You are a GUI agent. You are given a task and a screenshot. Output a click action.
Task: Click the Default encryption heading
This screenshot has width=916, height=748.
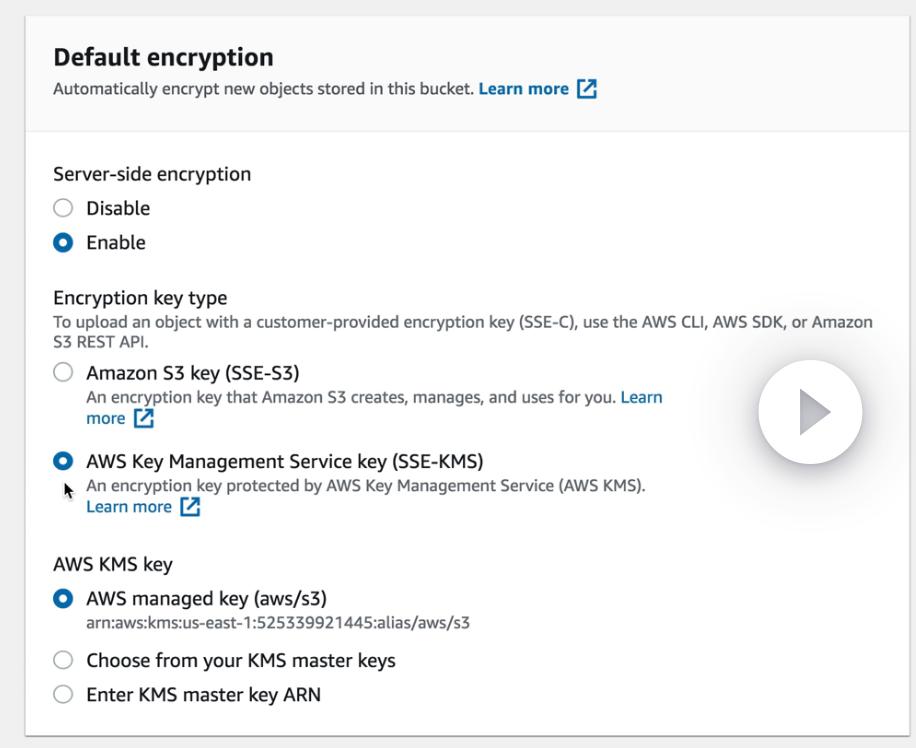163,57
